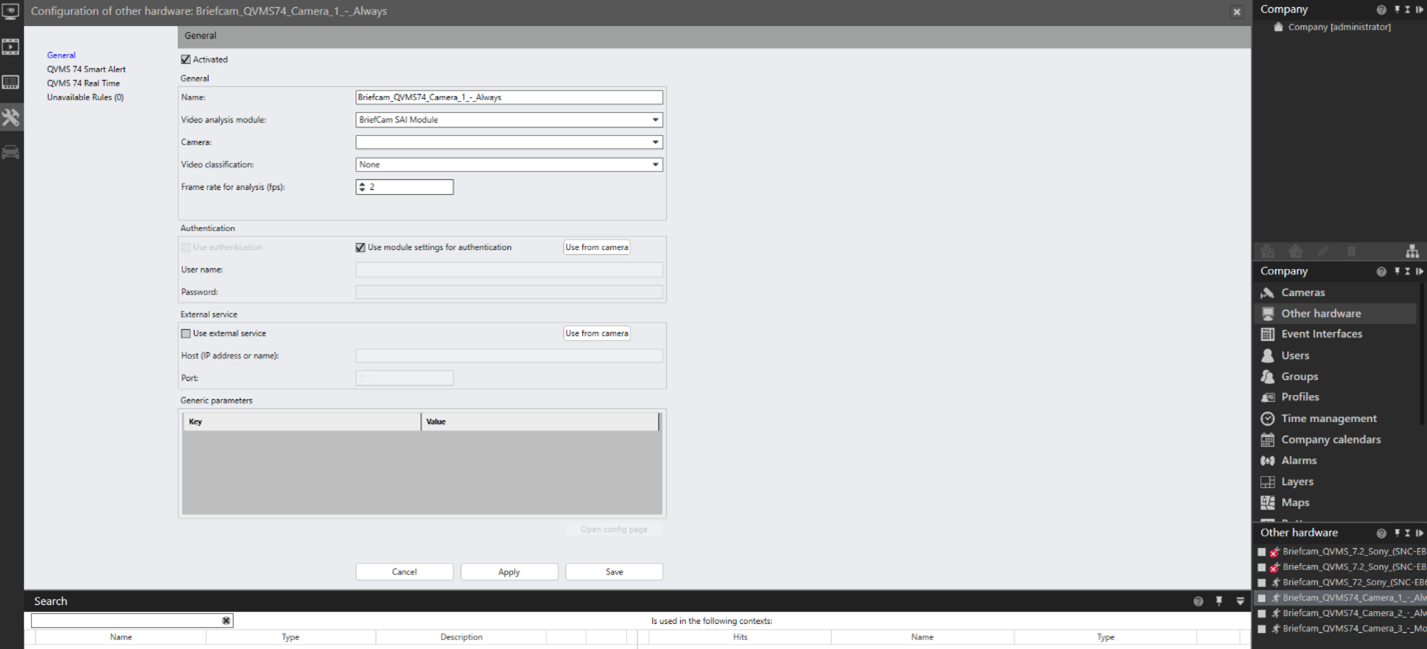This screenshot has height=649, width=1427.
Task: Click Use from camera in Authentication
Action: (597, 247)
